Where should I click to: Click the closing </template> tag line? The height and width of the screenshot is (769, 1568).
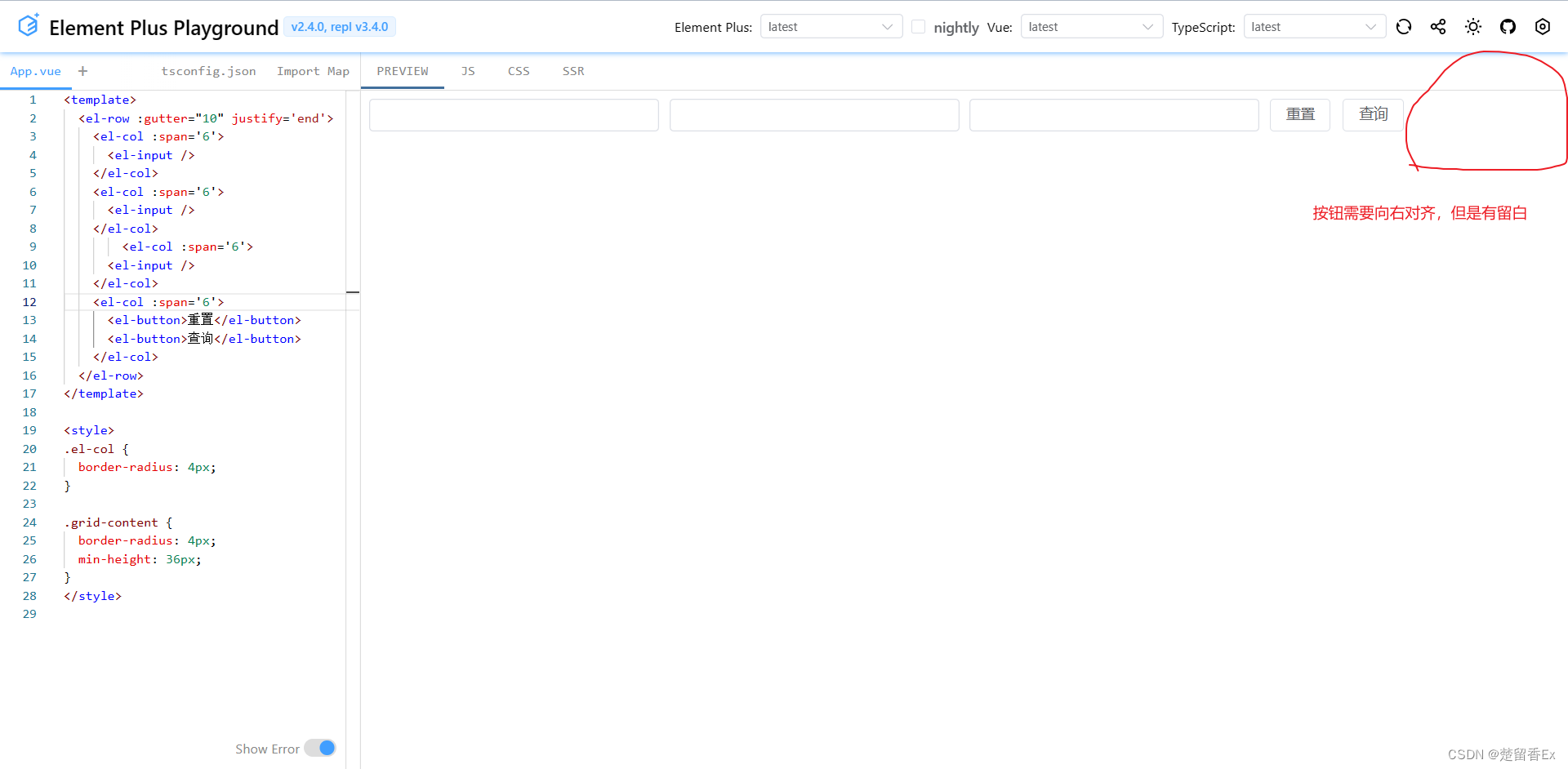point(104,393)
